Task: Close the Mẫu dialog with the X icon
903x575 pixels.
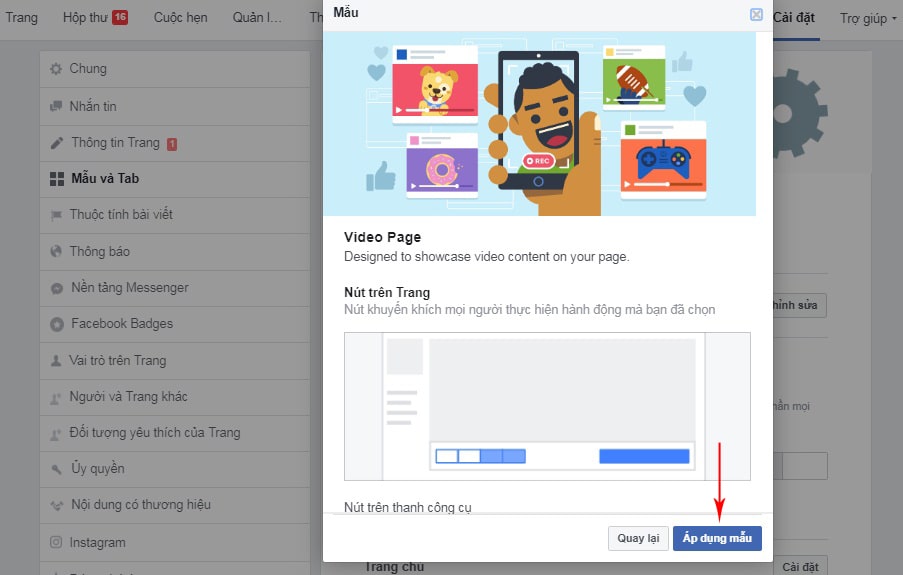Action: [x=756, y=14]
